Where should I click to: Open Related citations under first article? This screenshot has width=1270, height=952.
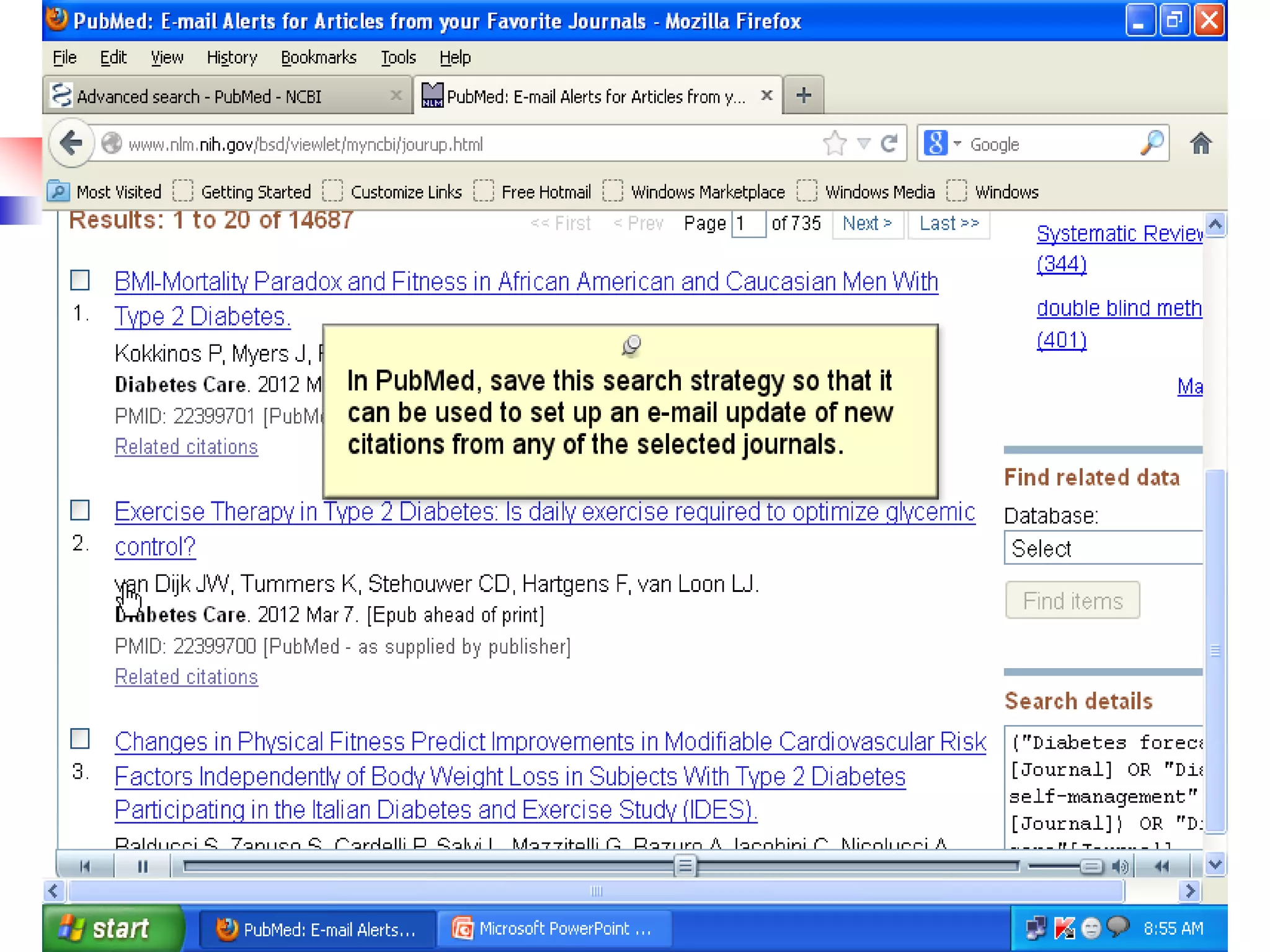(x=186, y=447)
